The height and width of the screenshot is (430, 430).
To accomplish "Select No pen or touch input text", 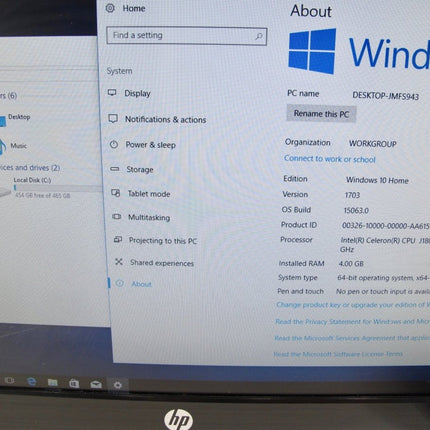I will 383,292.
